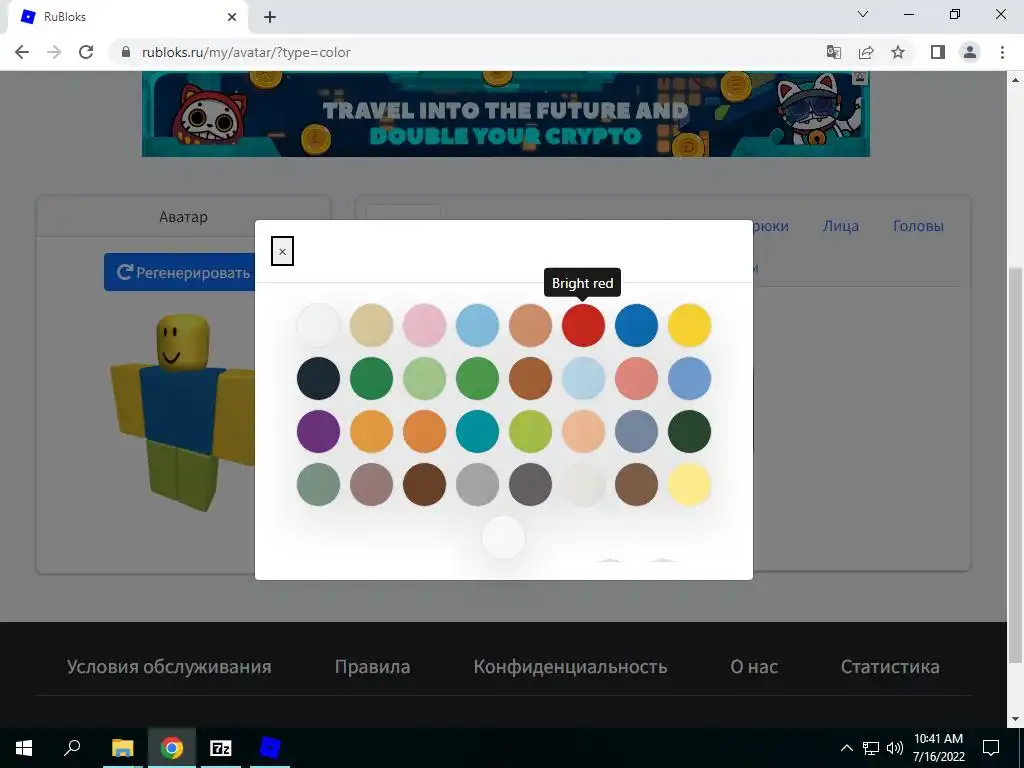This screenshot has width=1024, height=768.
Task: Choose the very dark forest green swatch
Action: 690,432
